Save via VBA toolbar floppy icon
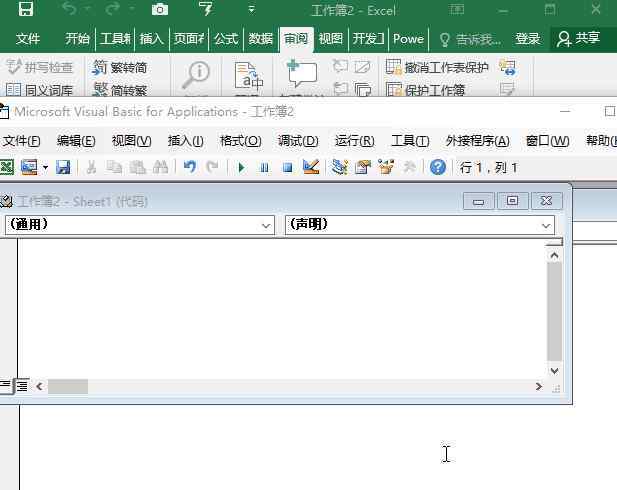This screenshot has width=617, height=490. (x=63, y=168)
